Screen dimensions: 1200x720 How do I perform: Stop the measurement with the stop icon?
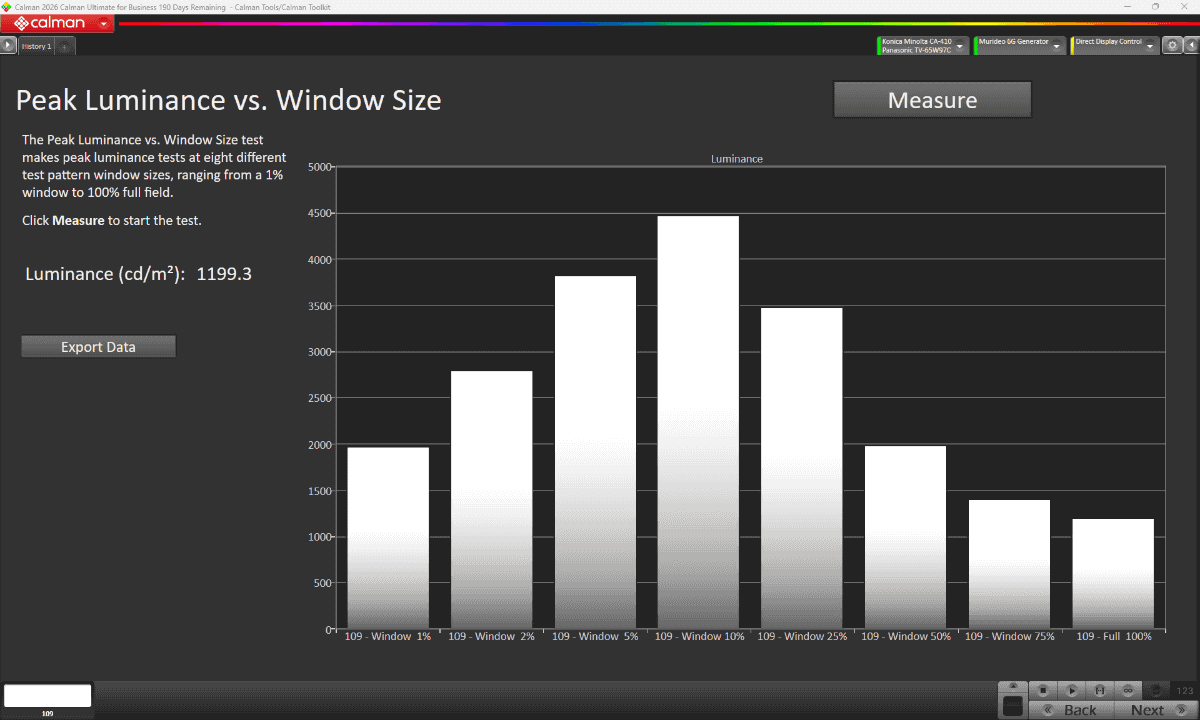1042,690
